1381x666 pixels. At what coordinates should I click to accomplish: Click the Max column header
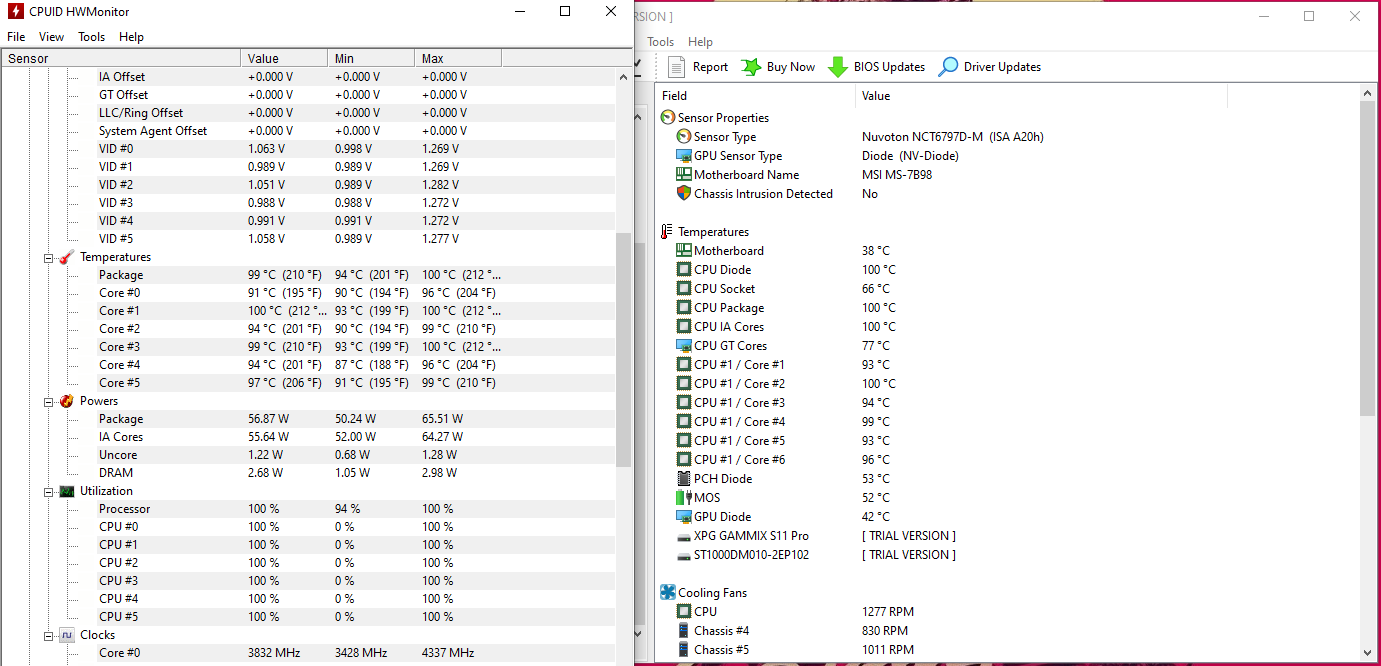457,59
